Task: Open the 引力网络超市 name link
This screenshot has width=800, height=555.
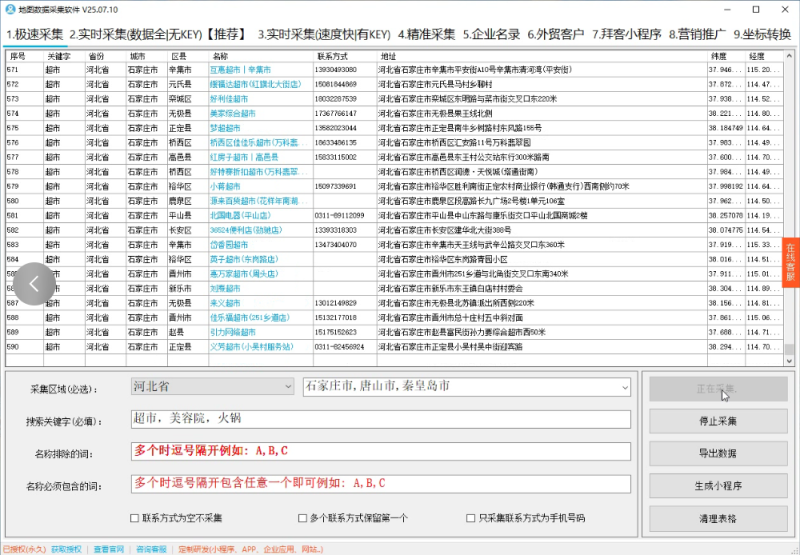Action: coord(233,332)
